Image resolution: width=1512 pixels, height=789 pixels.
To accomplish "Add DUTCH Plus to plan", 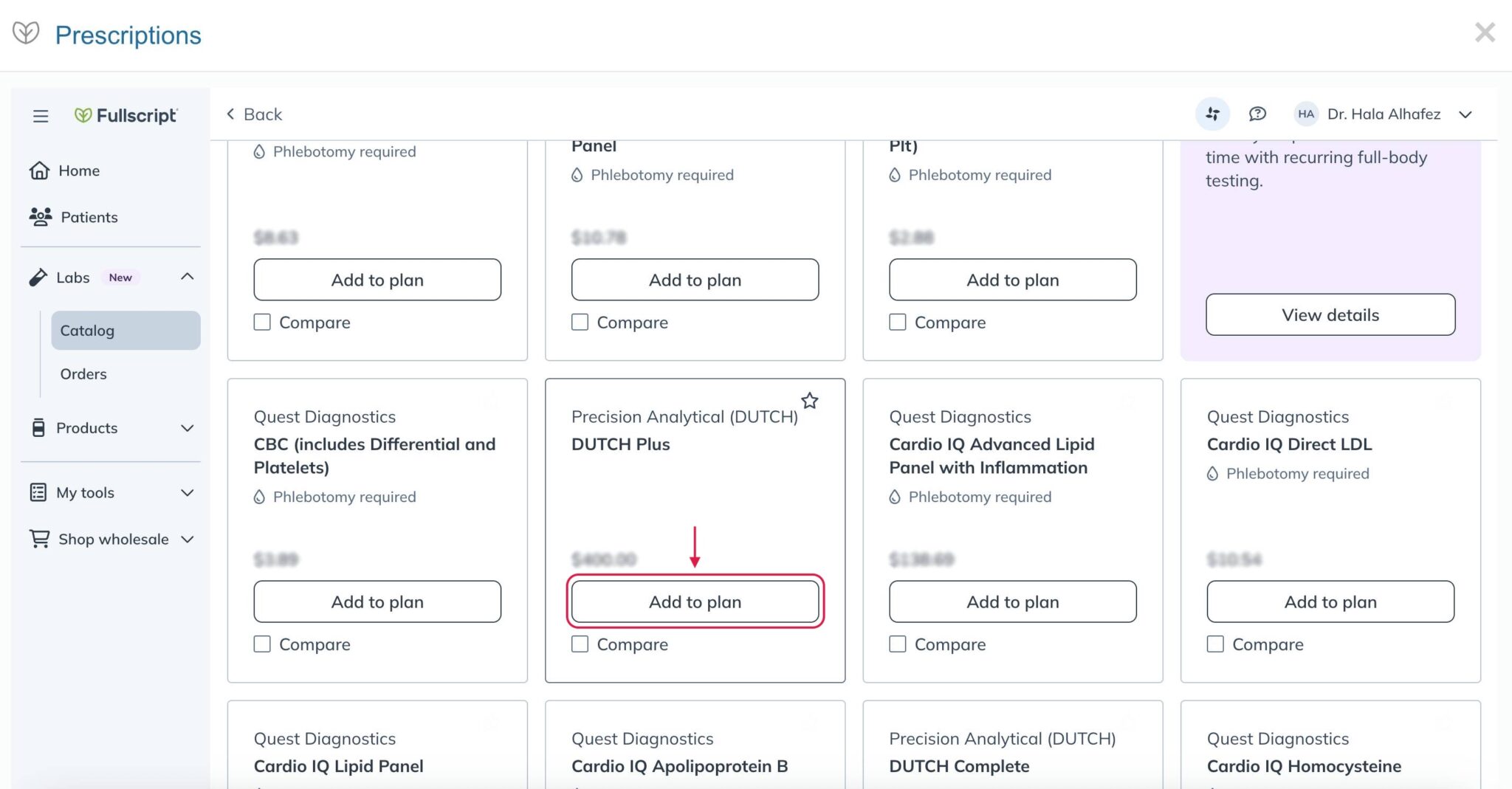I will pyautogui.click(x=695, y=602).
